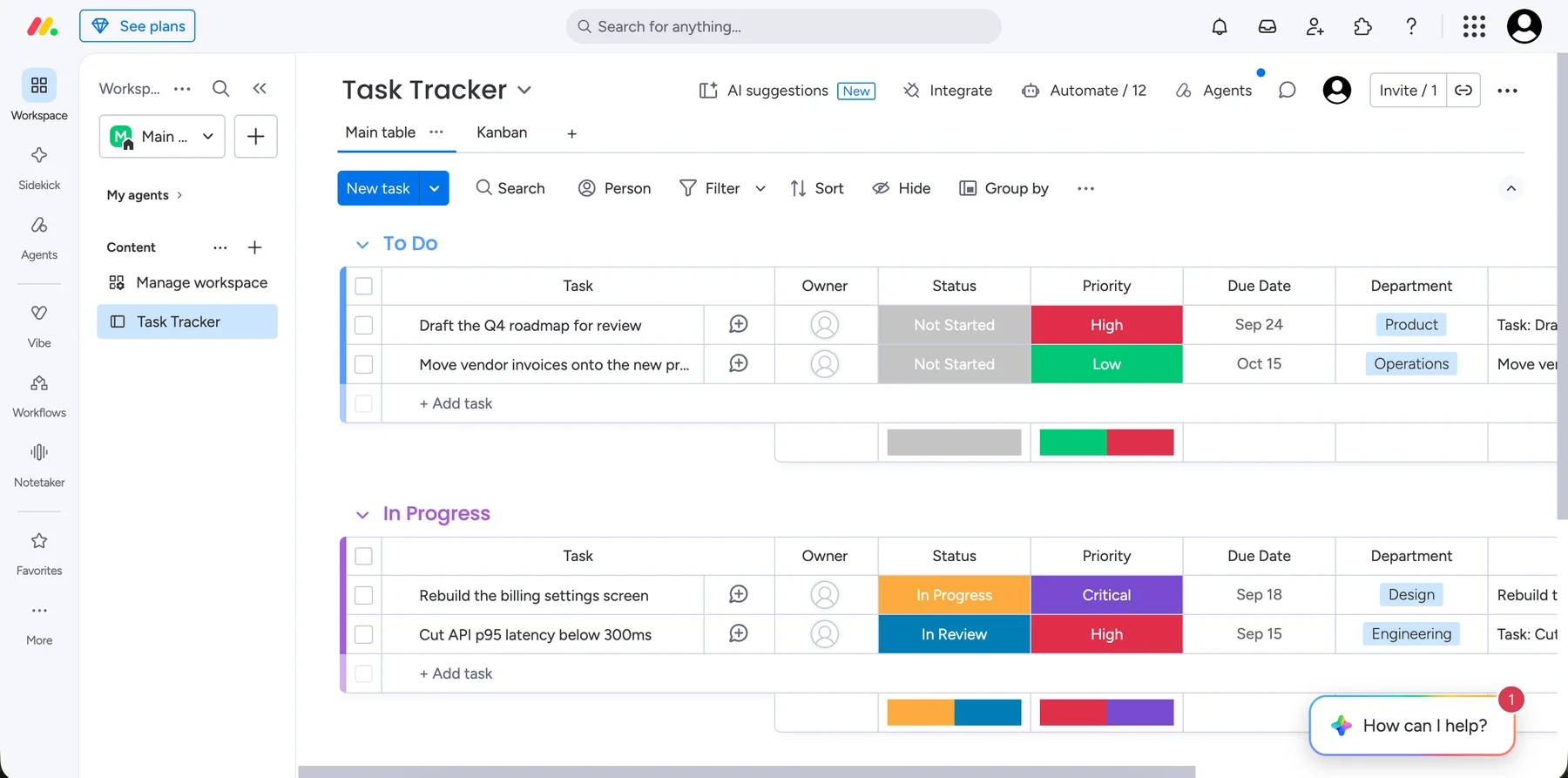Change In Progress status of Rebuild the billing
The height and width of the screenshot is (778, 1568).
pos(954,595)
